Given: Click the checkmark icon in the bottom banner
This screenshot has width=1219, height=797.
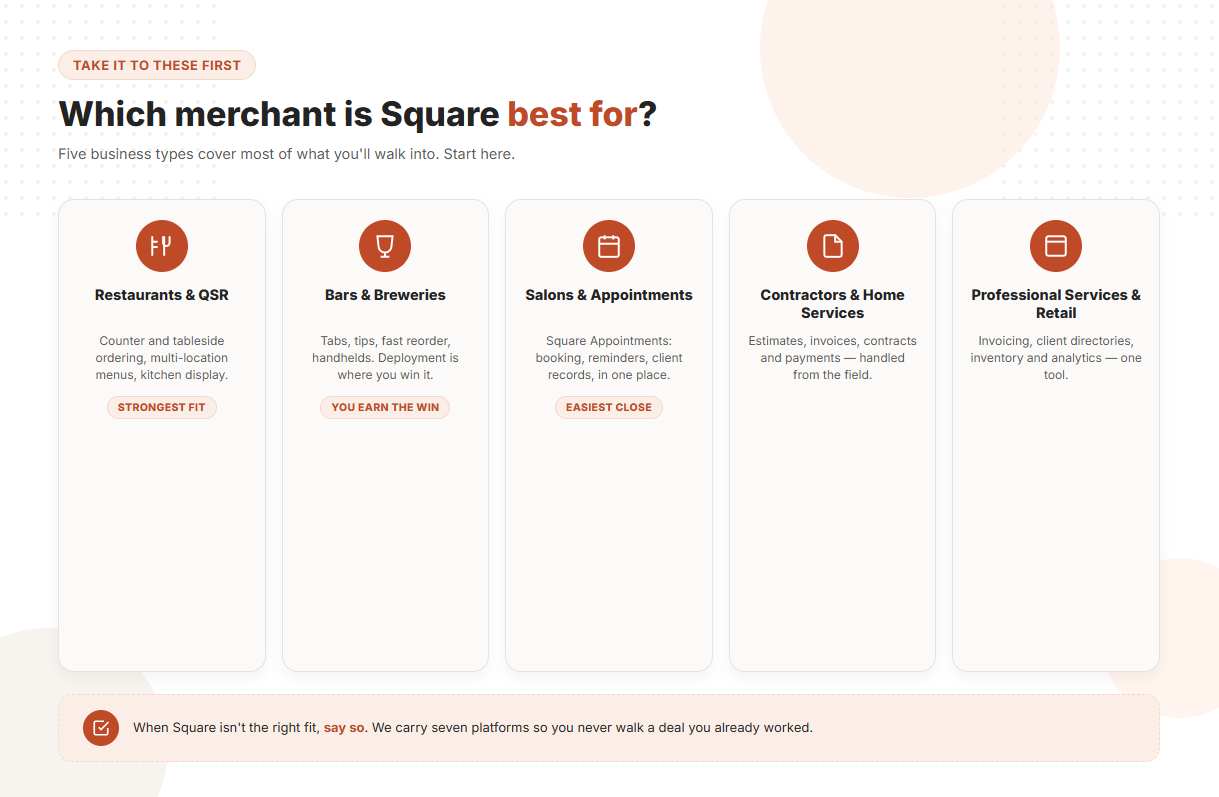Looking at the screenshot, I should pyautogui.click(x=101, y=728).
